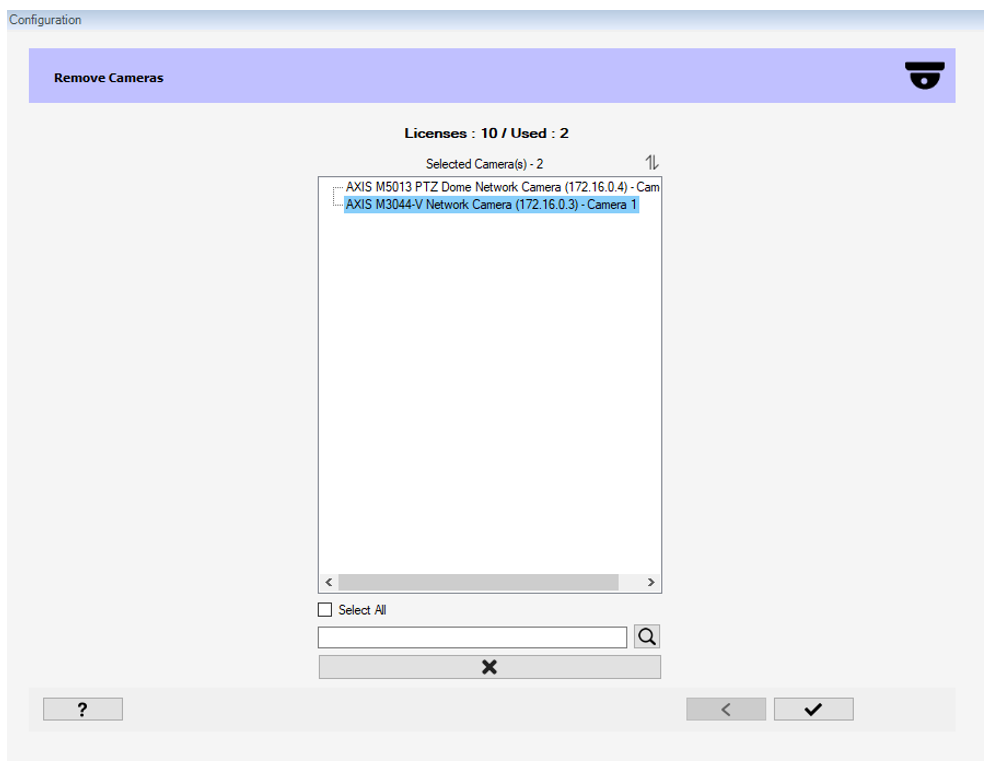Click the Remove Cameras header label
Viewport: 991px width, 770px height.
pyautogui.click(x=108, y=77)
